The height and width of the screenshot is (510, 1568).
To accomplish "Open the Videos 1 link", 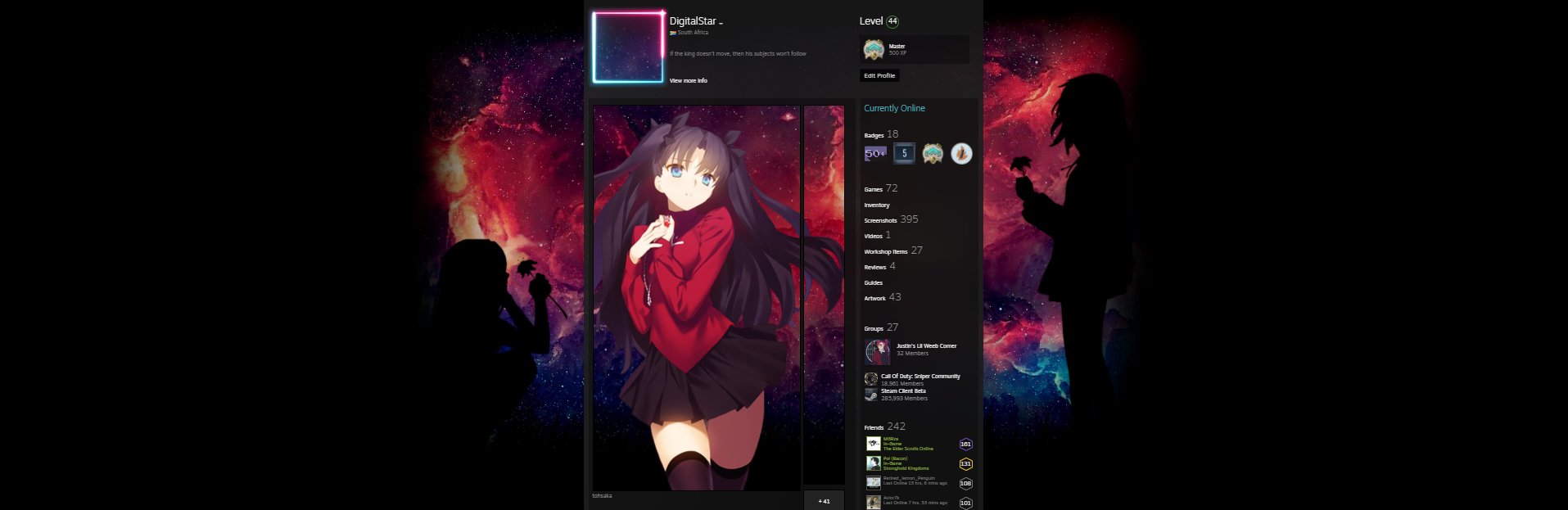I will [877, 235].
